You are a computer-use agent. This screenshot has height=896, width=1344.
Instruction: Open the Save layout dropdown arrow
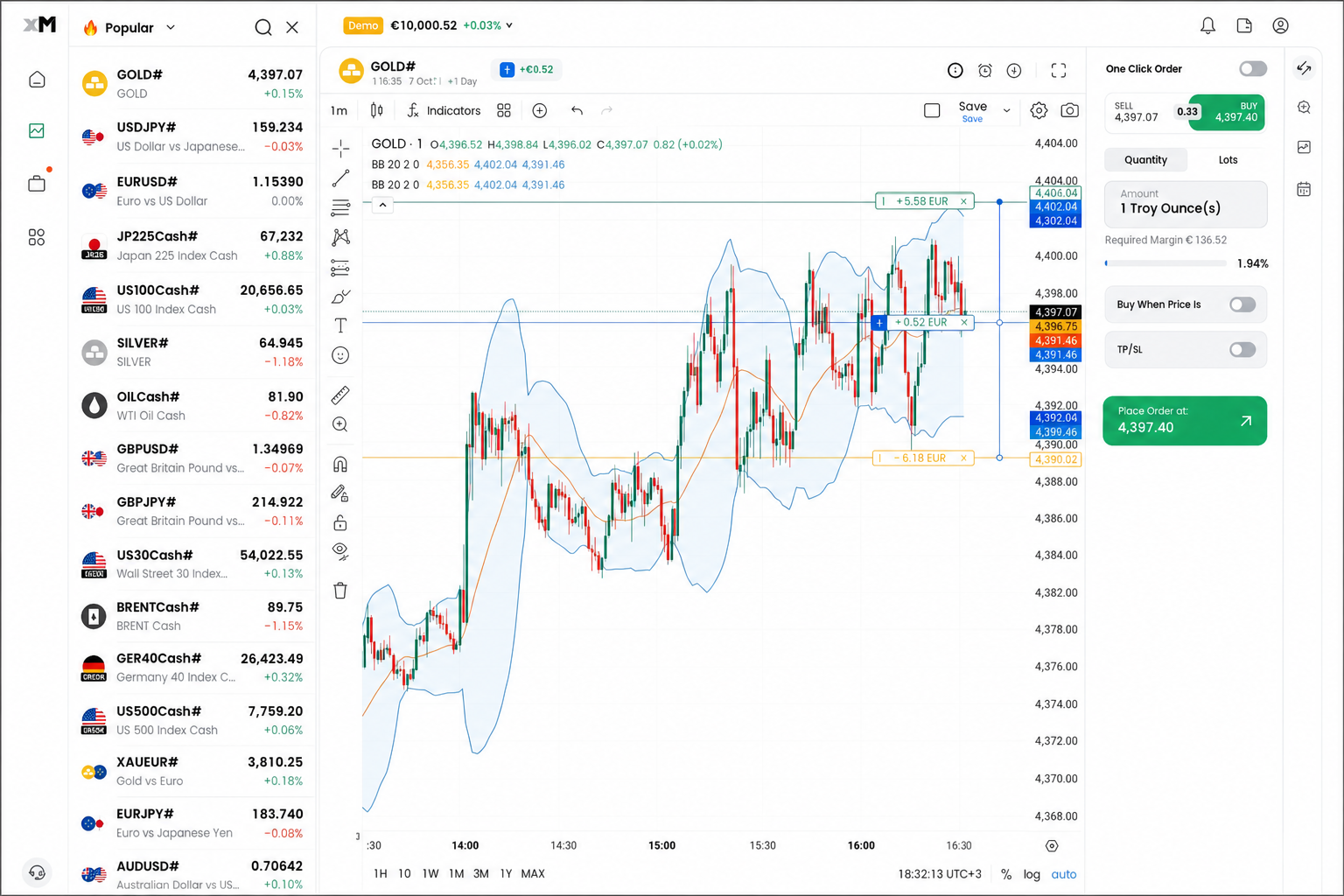pos(1006,110)
